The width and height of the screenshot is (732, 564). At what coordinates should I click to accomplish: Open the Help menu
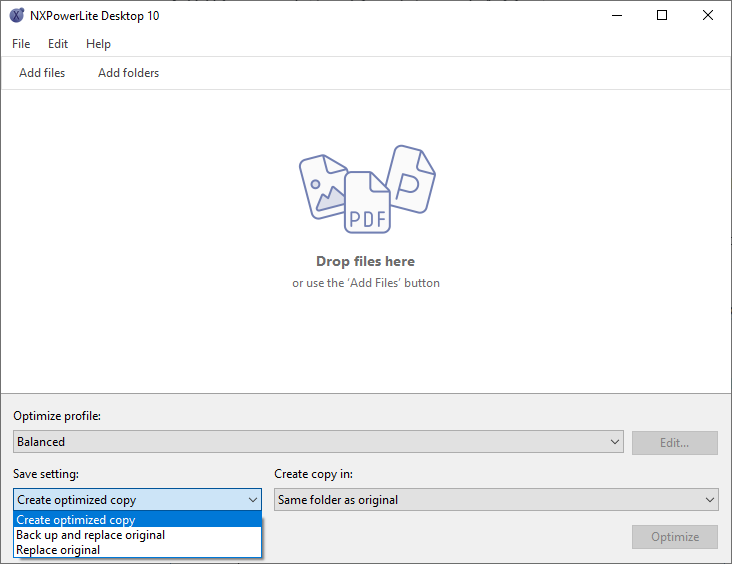[98, 44]
